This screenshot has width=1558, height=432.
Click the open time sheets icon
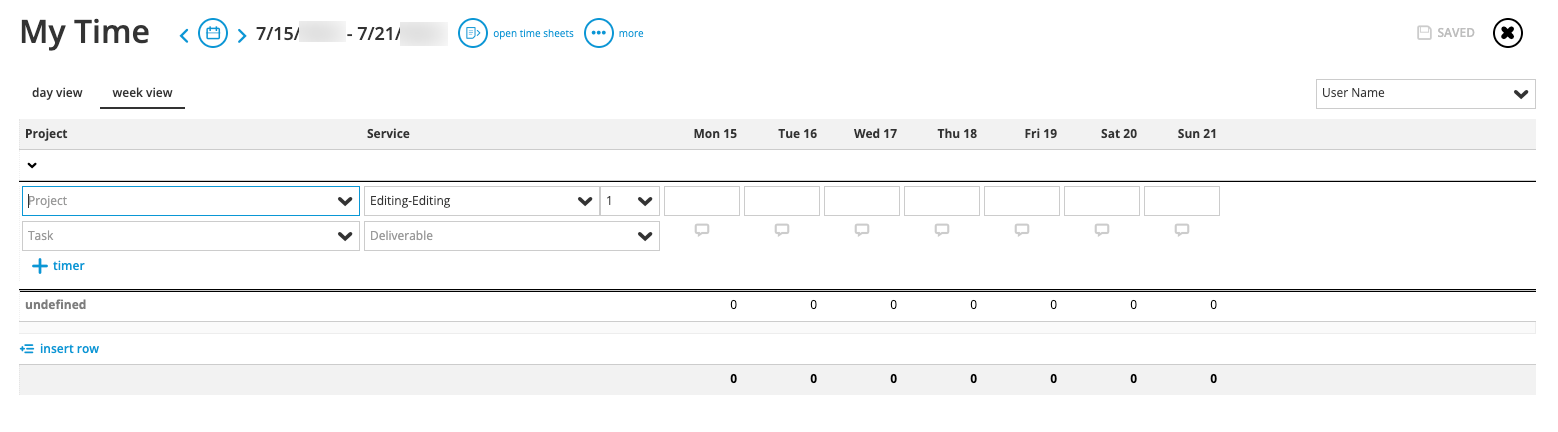pyautogui.click(x=473, y=33)
